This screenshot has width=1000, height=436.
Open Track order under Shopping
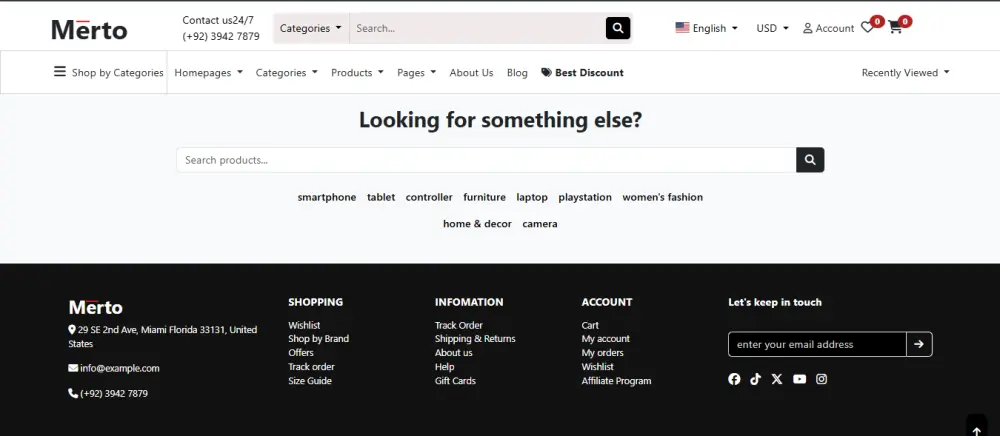311,367
